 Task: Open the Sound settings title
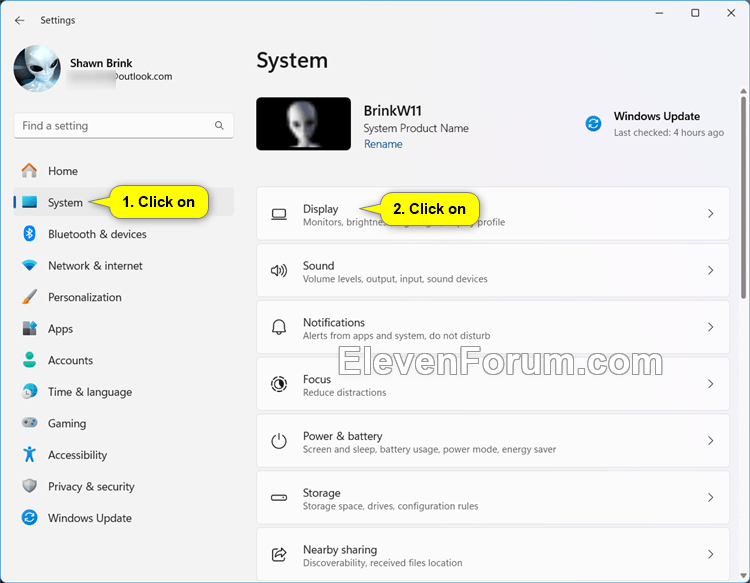pyautogui.click(x=319, y=265)
